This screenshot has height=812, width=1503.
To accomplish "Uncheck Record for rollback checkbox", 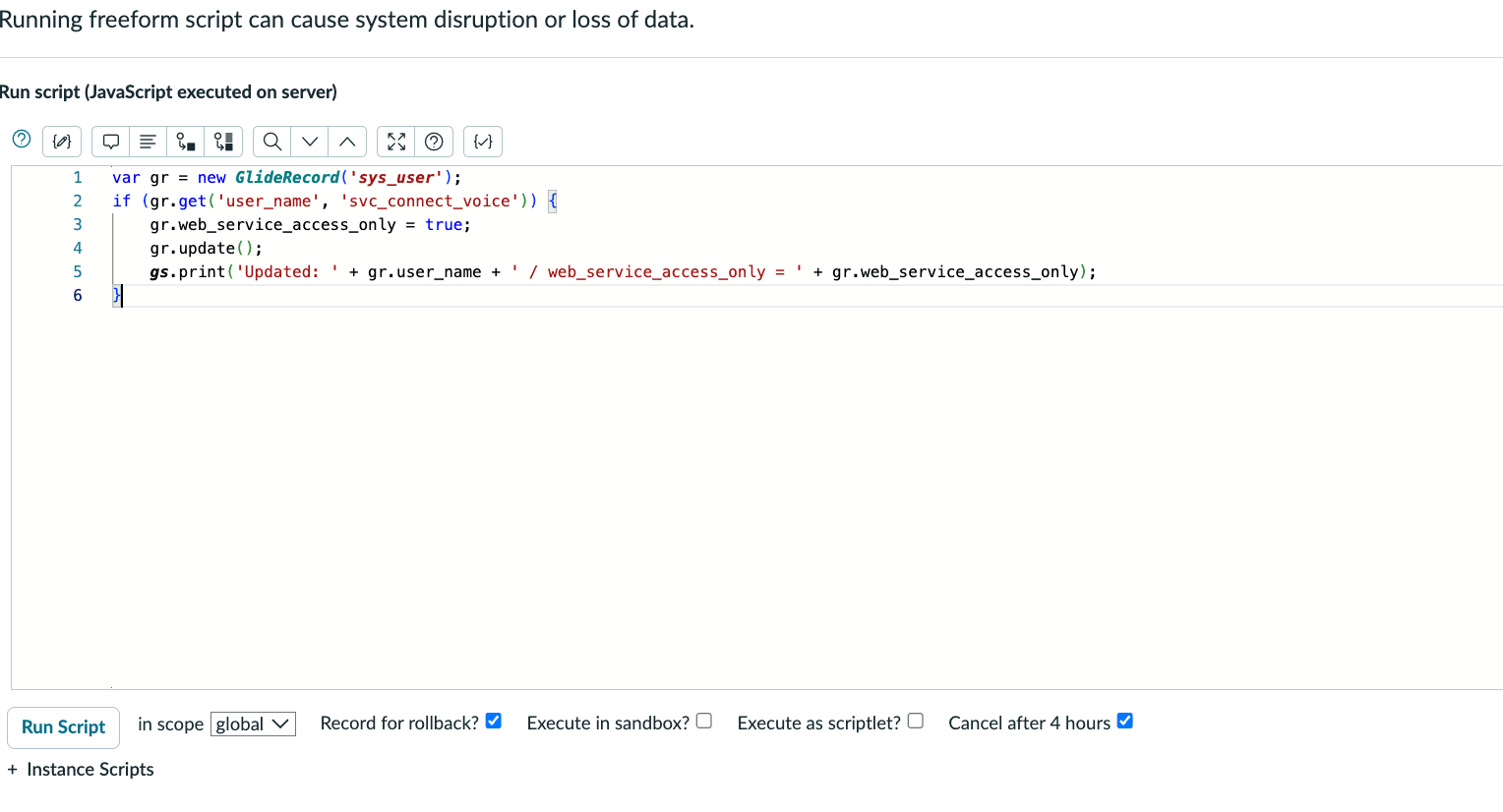I will pos(494,721).
